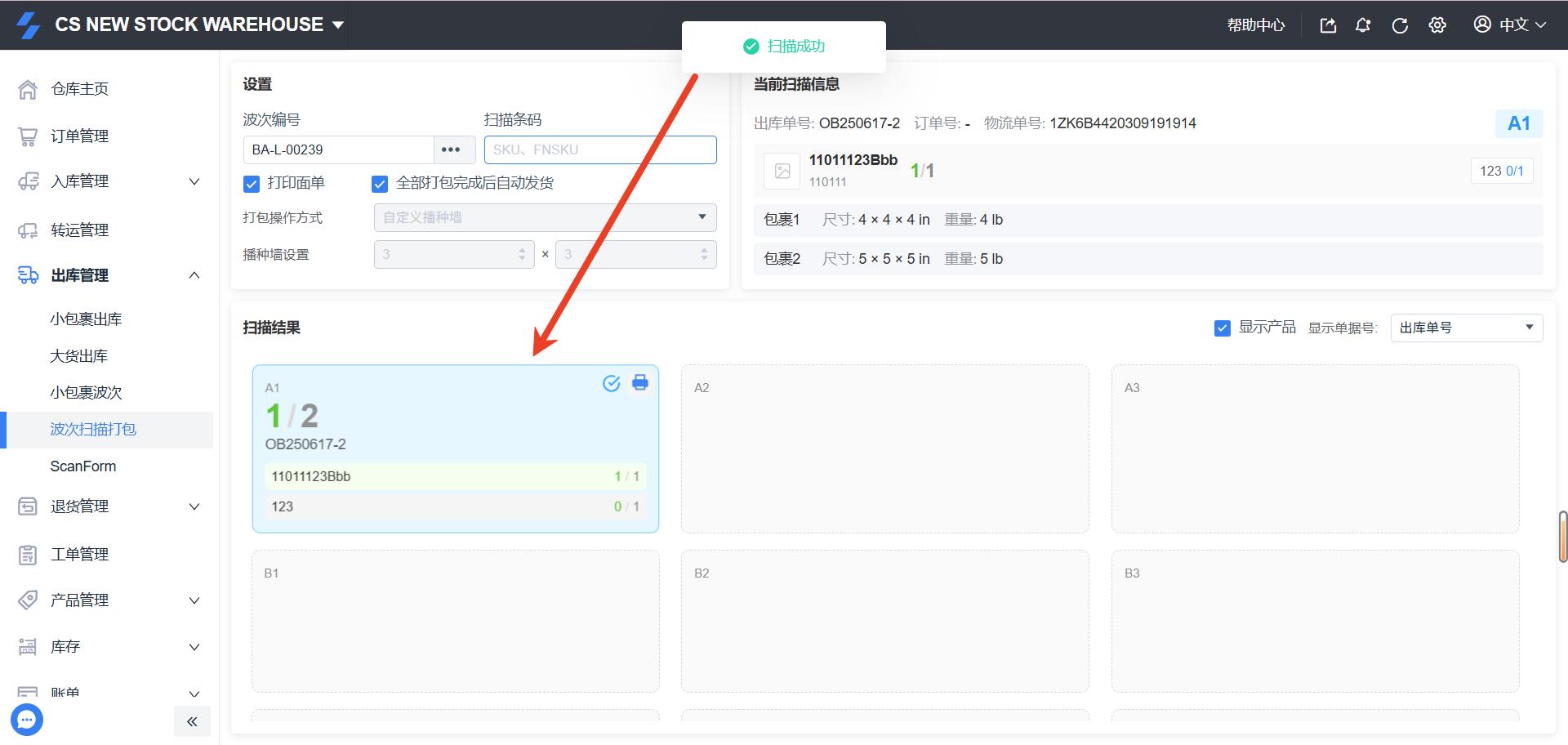
Task: Select ScanForm menu item
Action: point(83,466)
